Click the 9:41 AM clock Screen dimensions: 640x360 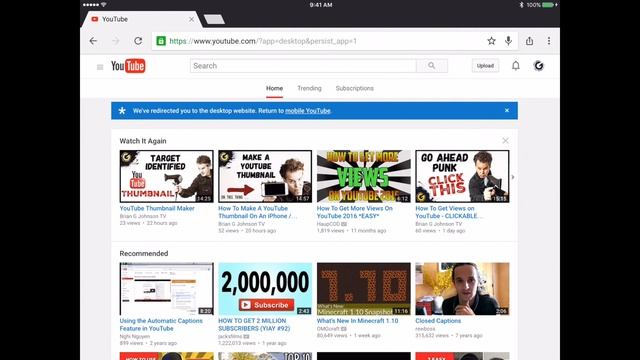tap(321, 5)
